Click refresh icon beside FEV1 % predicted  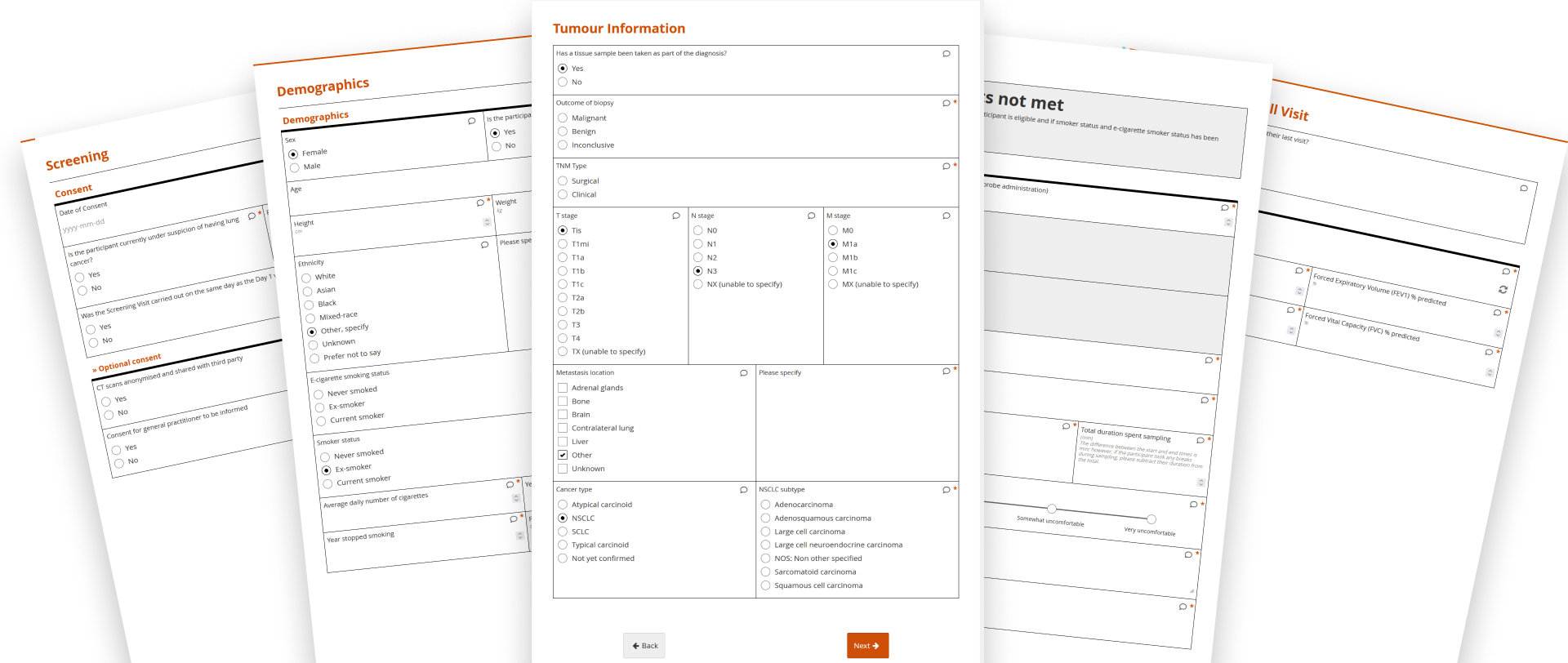pos(1503,290)
